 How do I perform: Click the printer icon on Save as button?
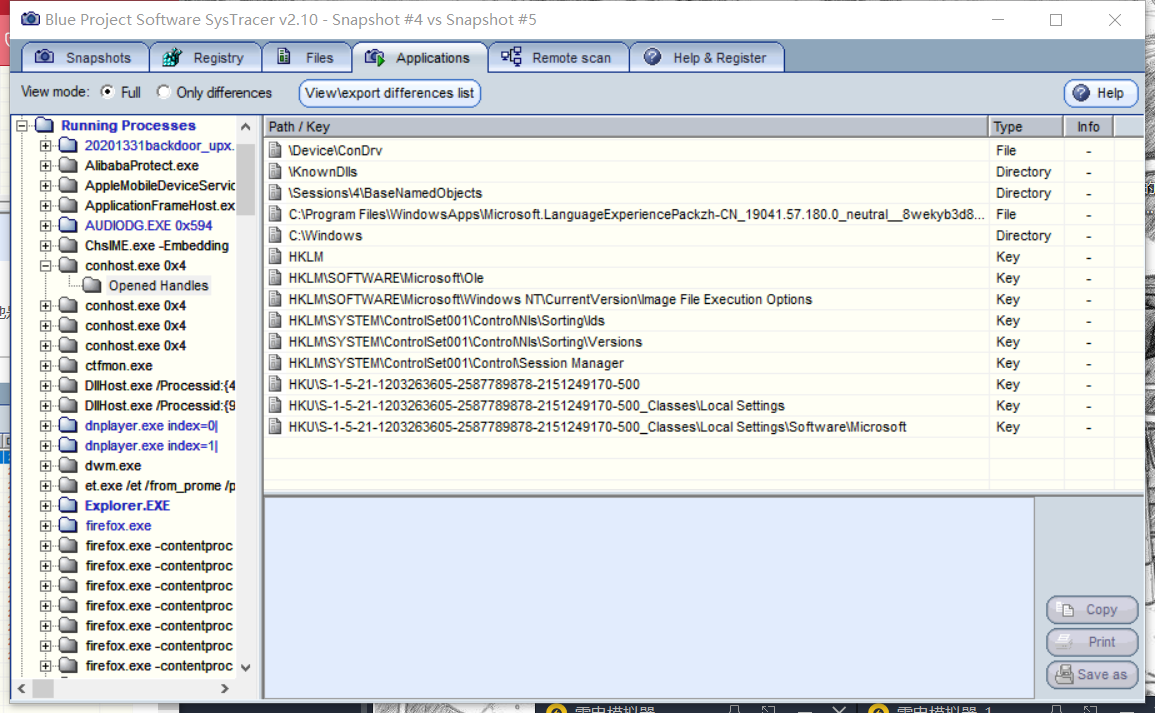(x=1064, y=674)
